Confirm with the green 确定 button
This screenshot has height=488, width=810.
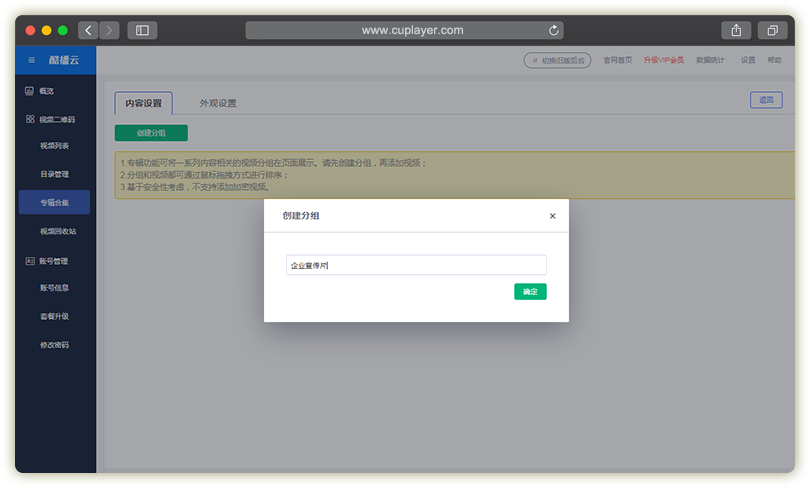click(530, 292)
